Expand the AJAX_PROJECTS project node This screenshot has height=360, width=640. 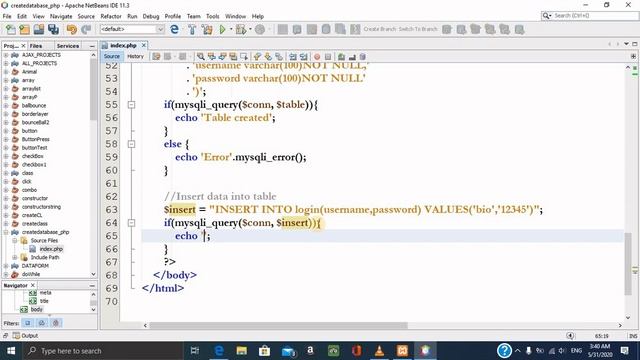click(6, 55)
